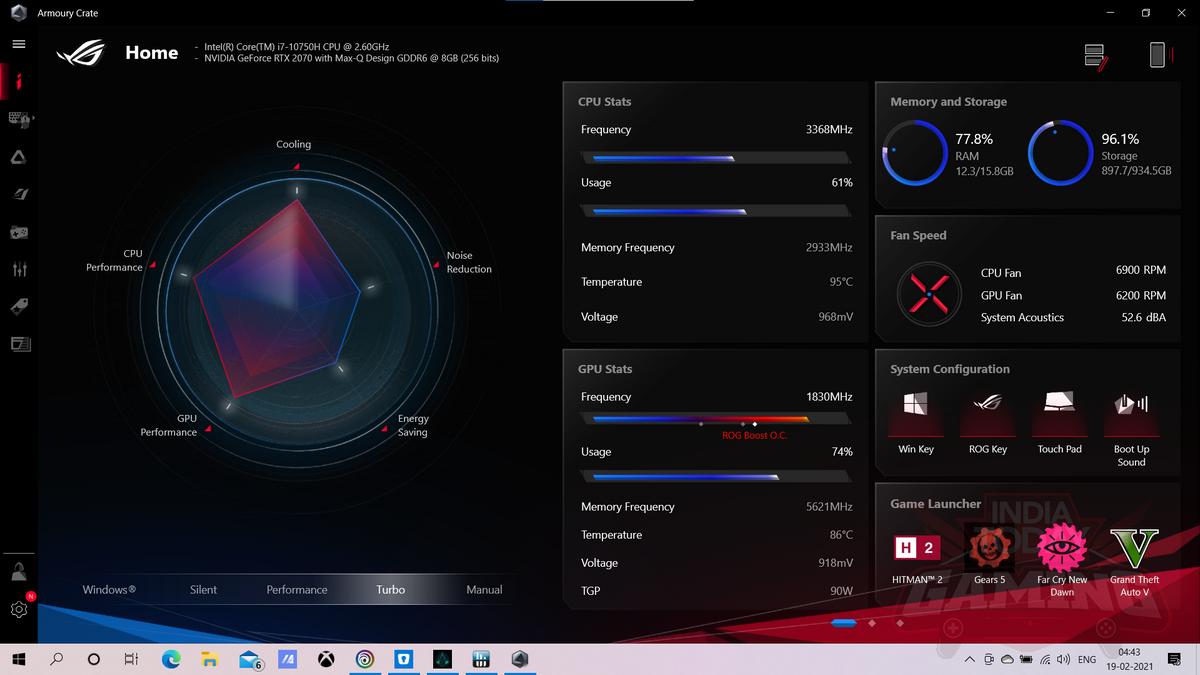The height and width of the screenshot is (675, 1200).
Task: Open the Windows Start menu
Action: [18, 659]
